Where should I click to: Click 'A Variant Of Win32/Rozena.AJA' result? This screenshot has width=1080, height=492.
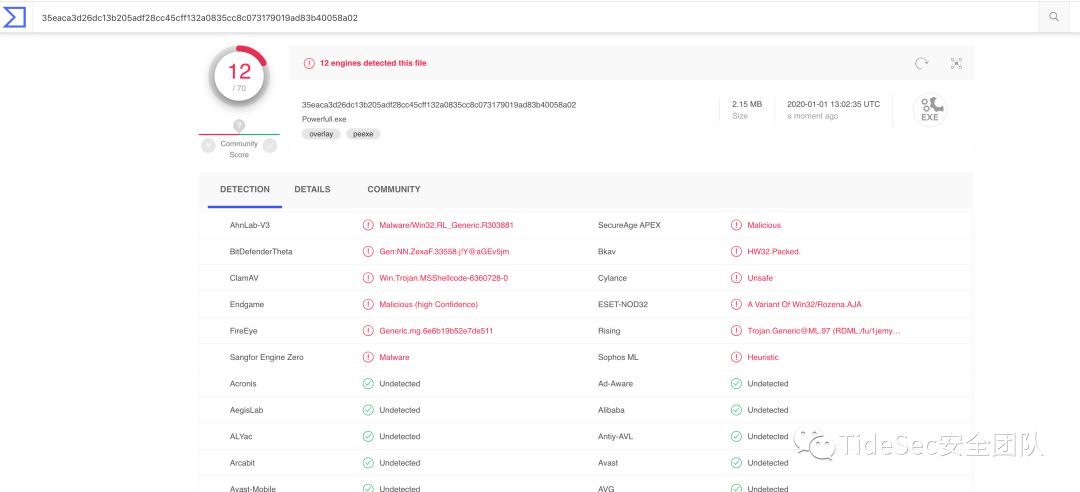tap(804, 305)
